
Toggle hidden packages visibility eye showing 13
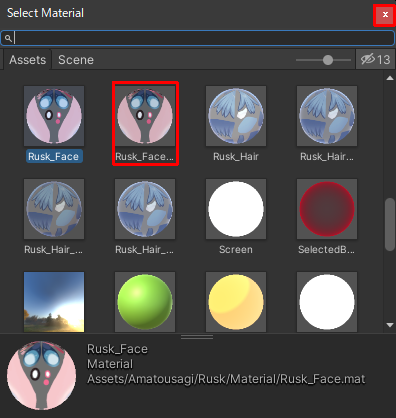pos(375,60)
